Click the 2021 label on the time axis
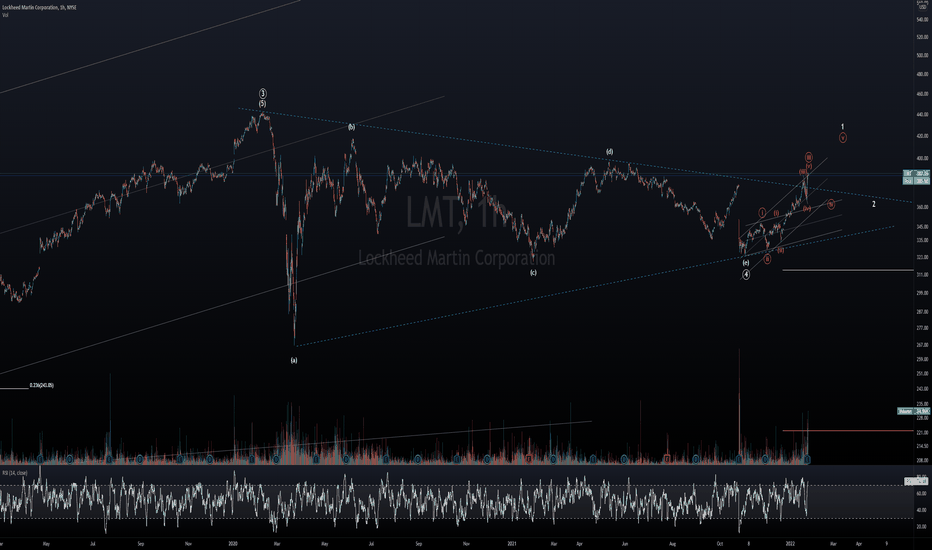 click(512, 543)
